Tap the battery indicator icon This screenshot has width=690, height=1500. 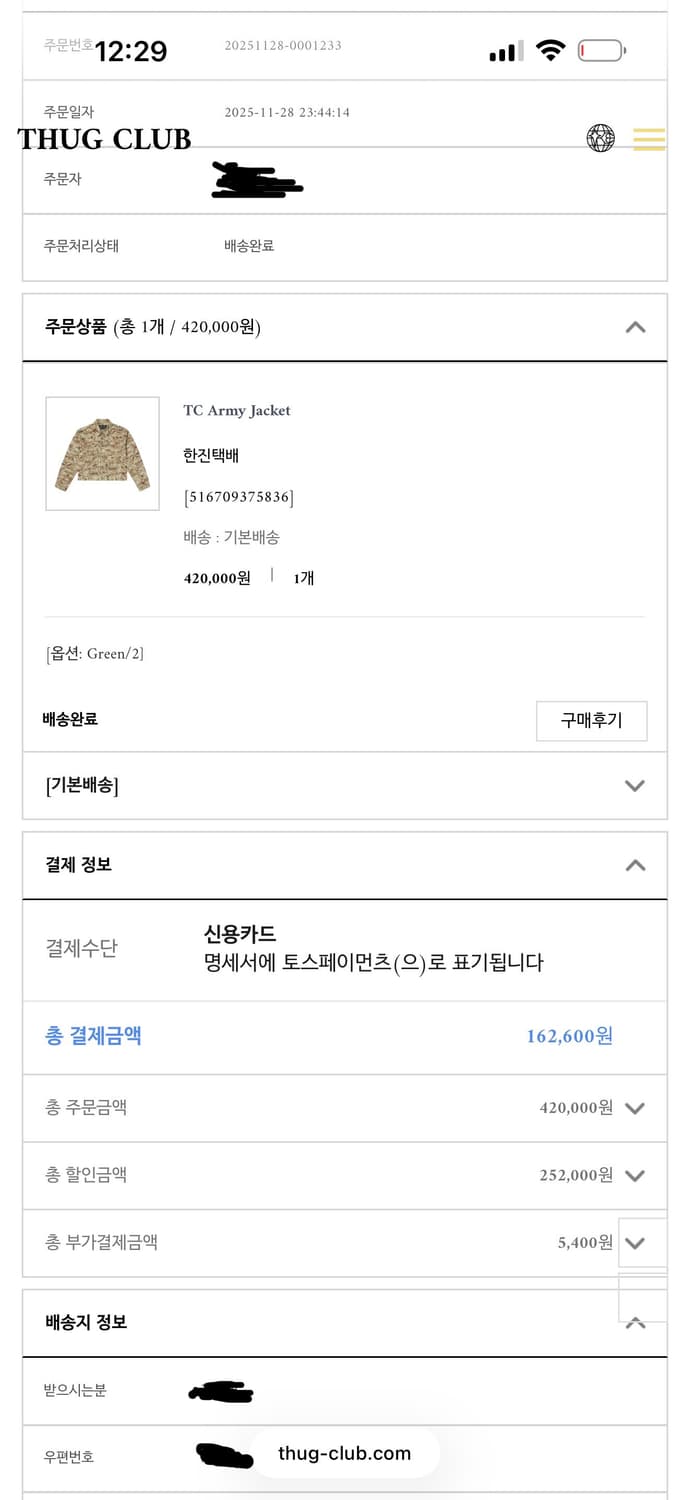(599, 48)
